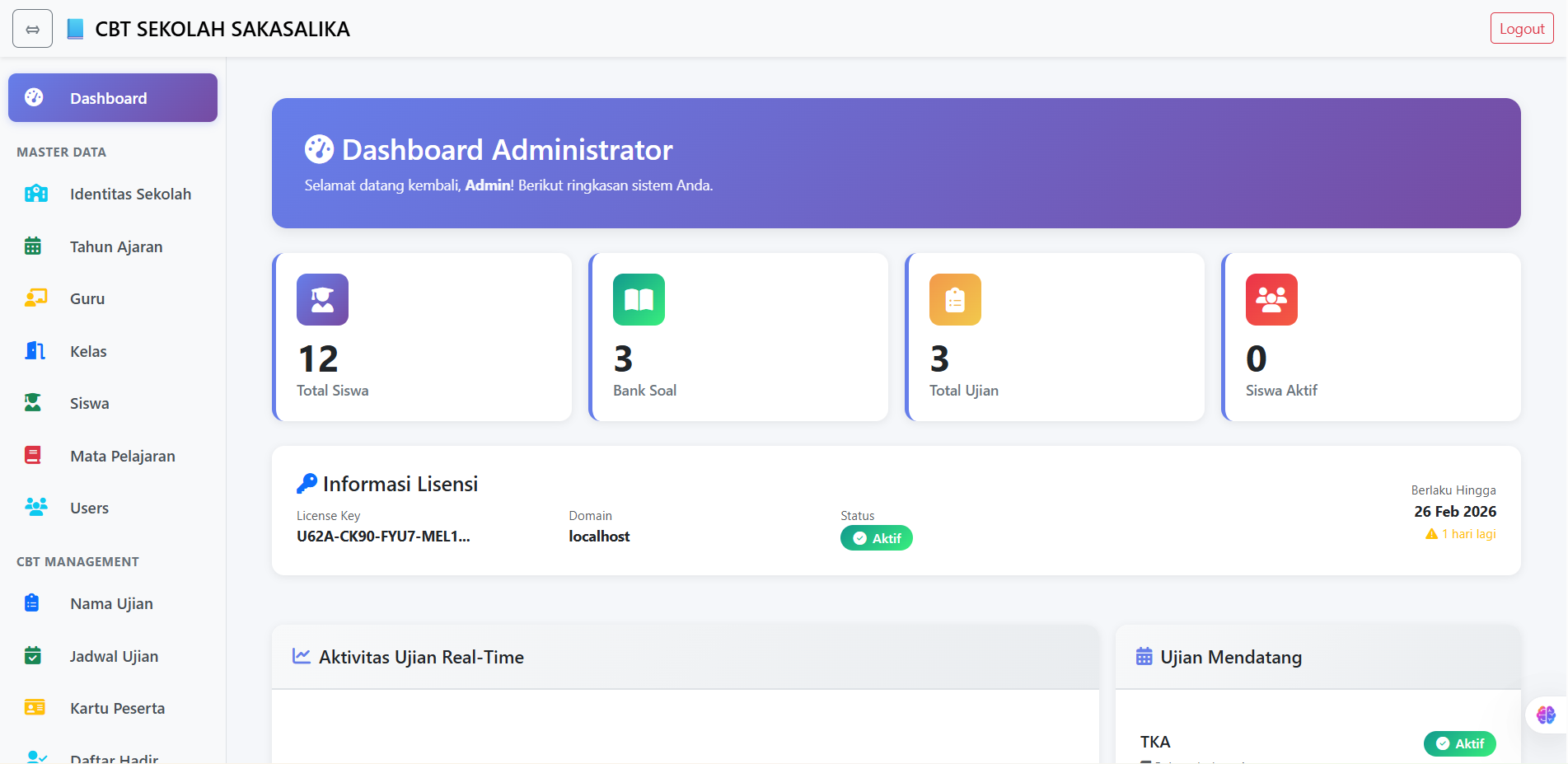
Task: Select the Siswa graduation cap icon
Action: tap(32, 402)
